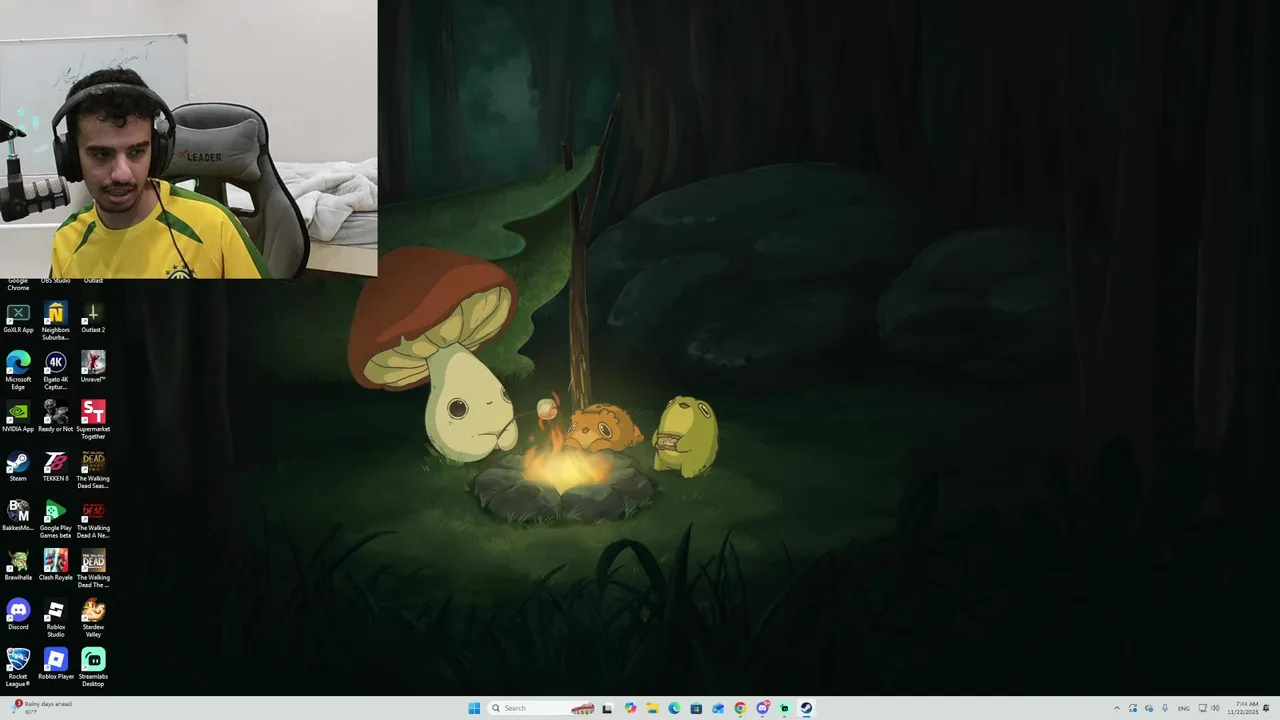Select the BakkesMod desktop shortcut
This screenshot has height=720, width=1280.
click(18, 516)
